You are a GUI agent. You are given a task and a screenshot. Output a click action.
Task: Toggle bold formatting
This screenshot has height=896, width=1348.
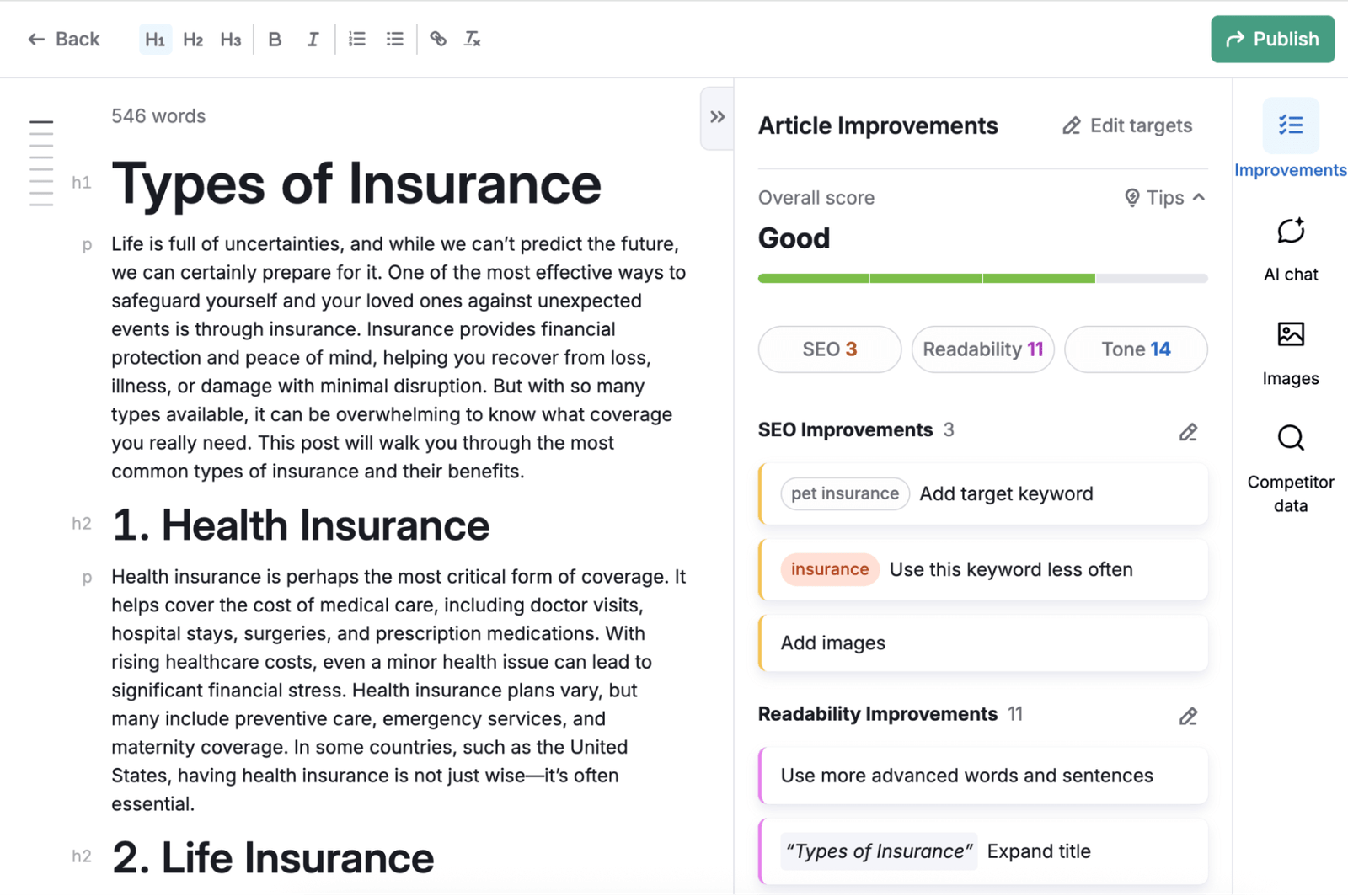click(274, 39)
